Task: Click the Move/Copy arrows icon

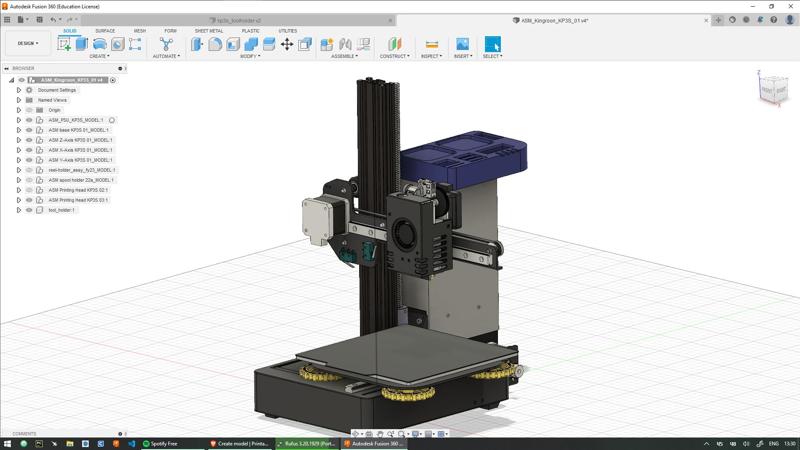Action: [287, 44]
